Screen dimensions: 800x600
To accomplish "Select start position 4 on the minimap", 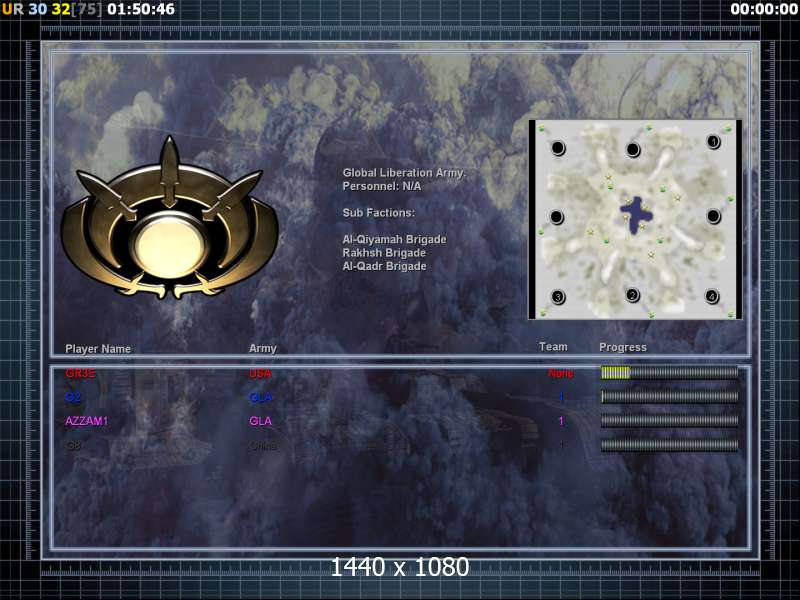I will (712, 296).
